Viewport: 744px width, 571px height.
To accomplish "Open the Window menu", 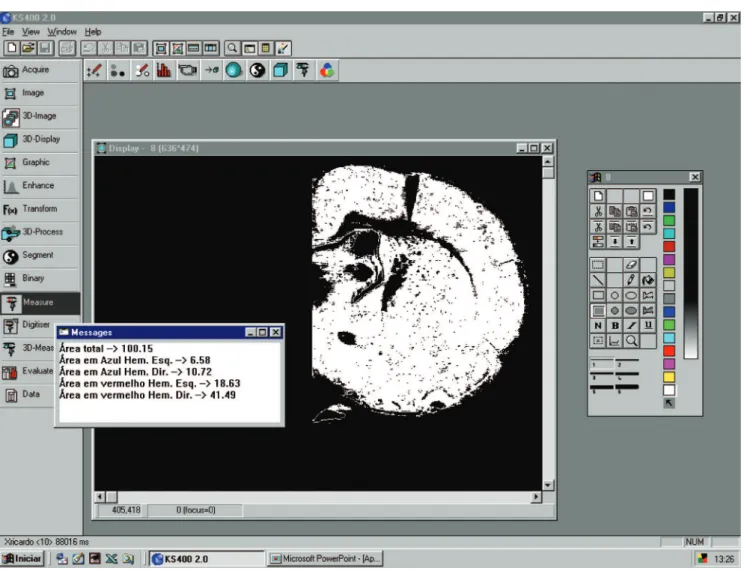I will click(62, 32).
